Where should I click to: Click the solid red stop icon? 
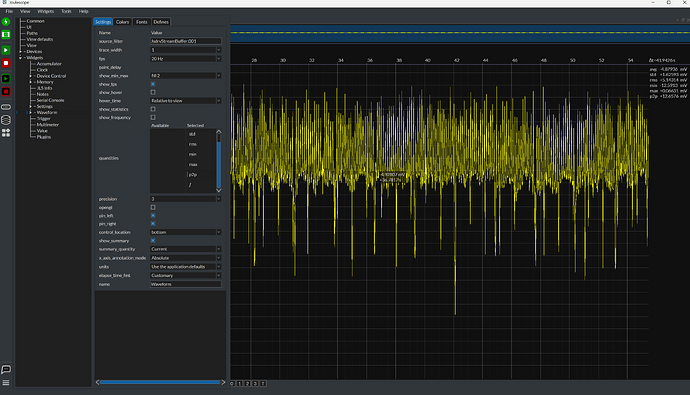(6, 63)
